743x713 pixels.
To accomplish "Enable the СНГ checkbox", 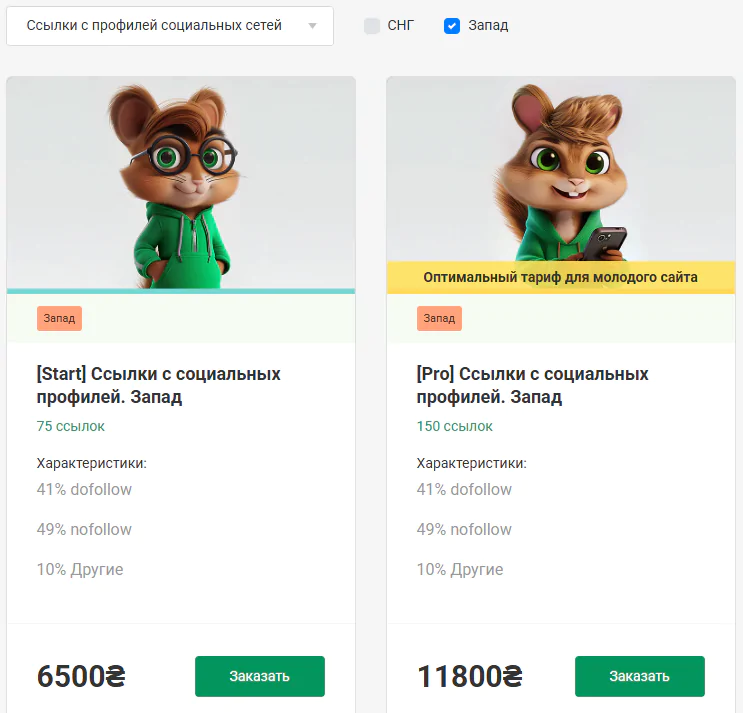I will (372, 26).
